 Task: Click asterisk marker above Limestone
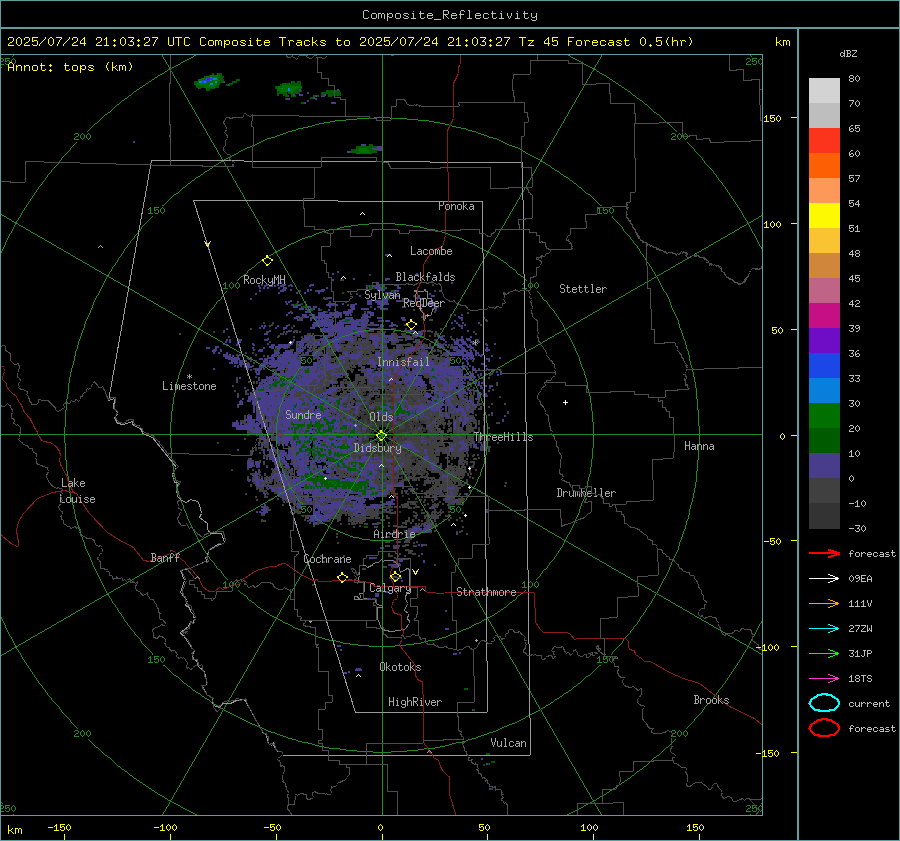tap(189, 377)
